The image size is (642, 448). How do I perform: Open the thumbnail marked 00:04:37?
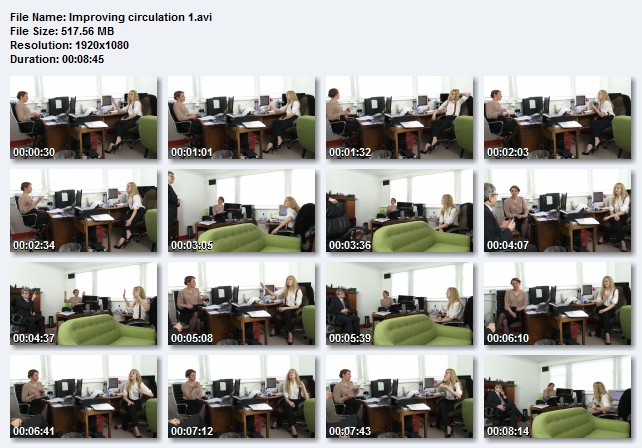pyautogui.click(x=84, y=303)
